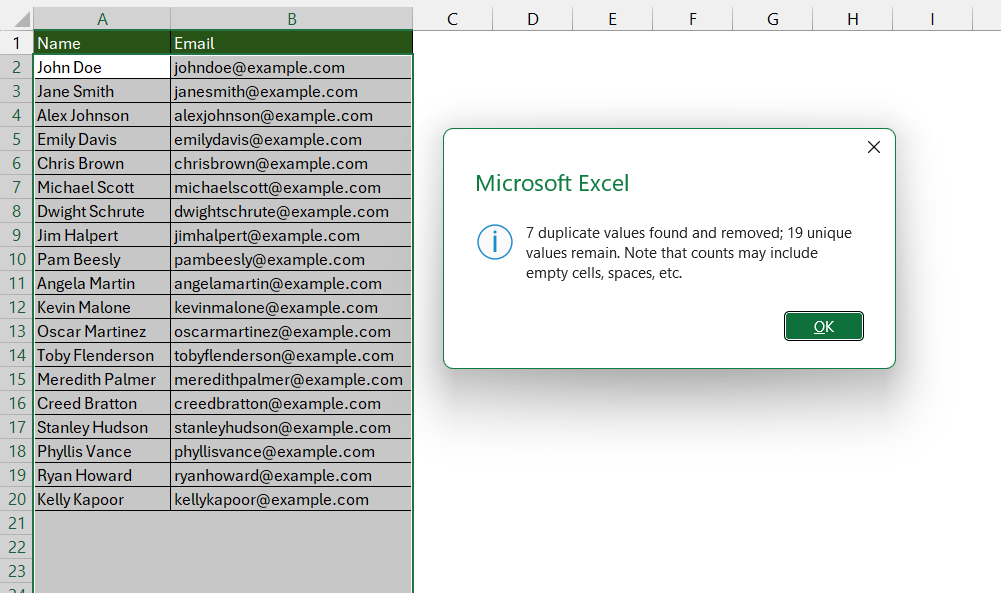Select the Michael Scott cell
The width and height of the screenshot is (1001, 593).
coord(102,187)
